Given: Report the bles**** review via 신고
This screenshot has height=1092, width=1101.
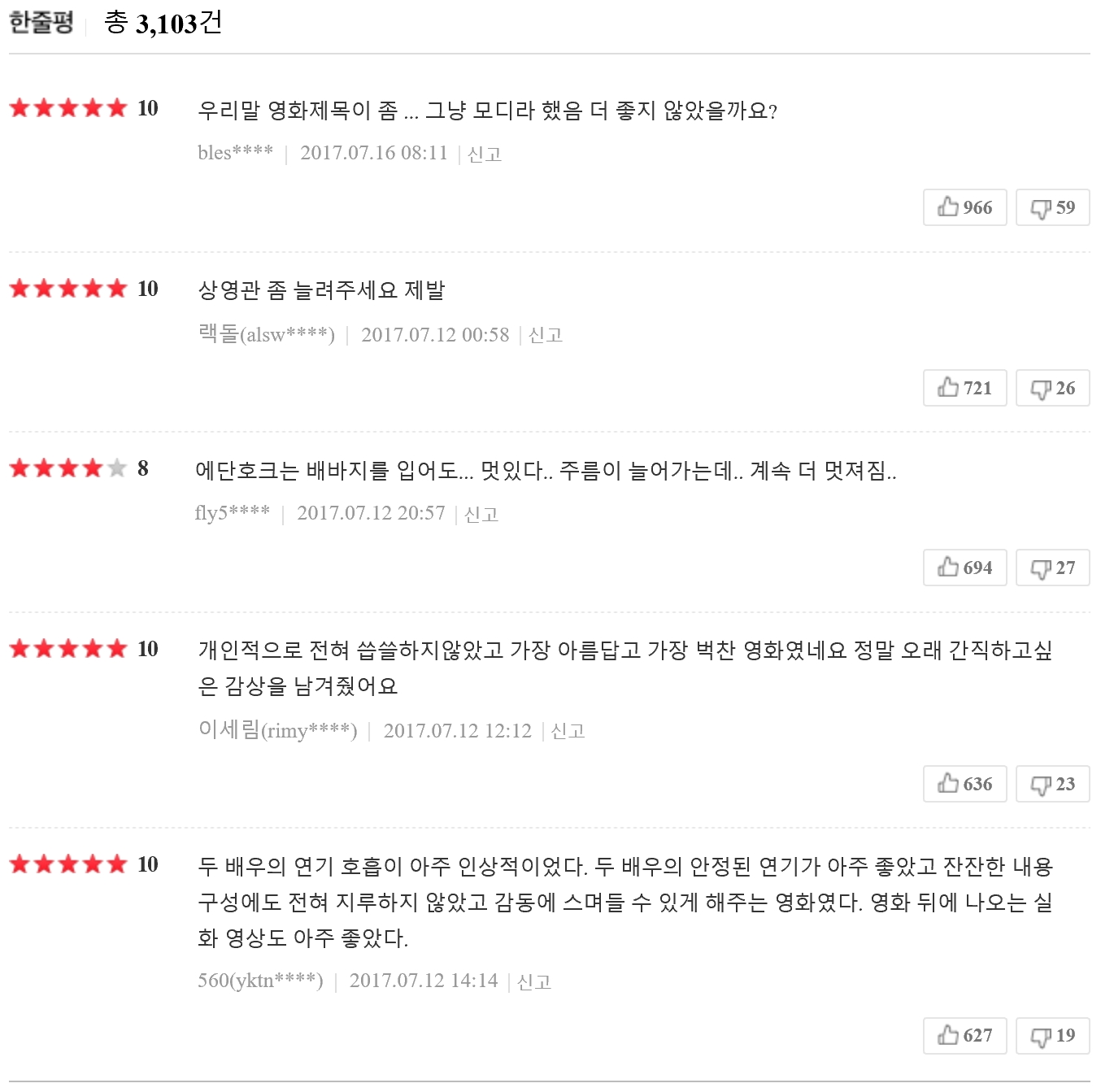Looking at the screenshot, I should coord(485,154).
